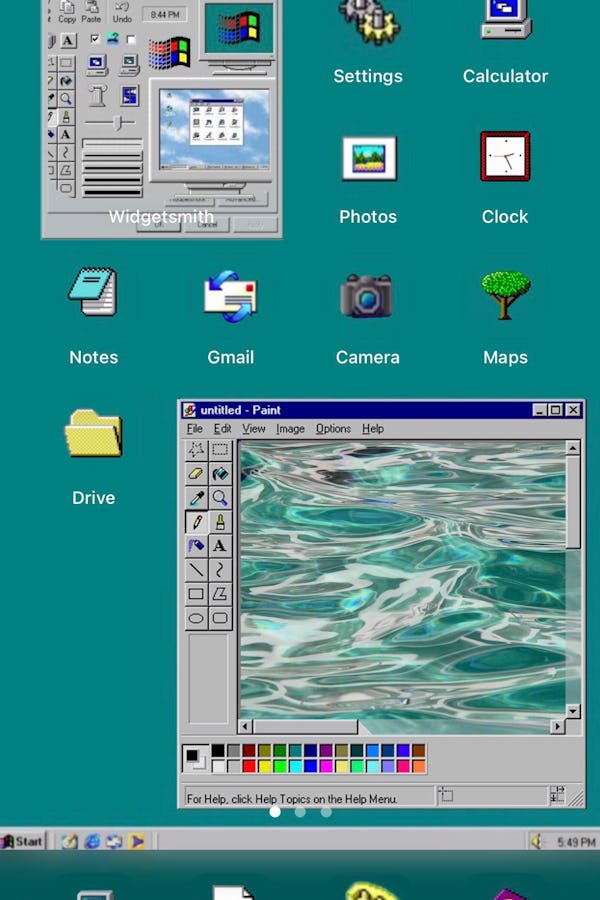The width and height of the screenshot is (600, 900).
Task: Open the File menu in Paint
Action: click(x=194, y=429)
